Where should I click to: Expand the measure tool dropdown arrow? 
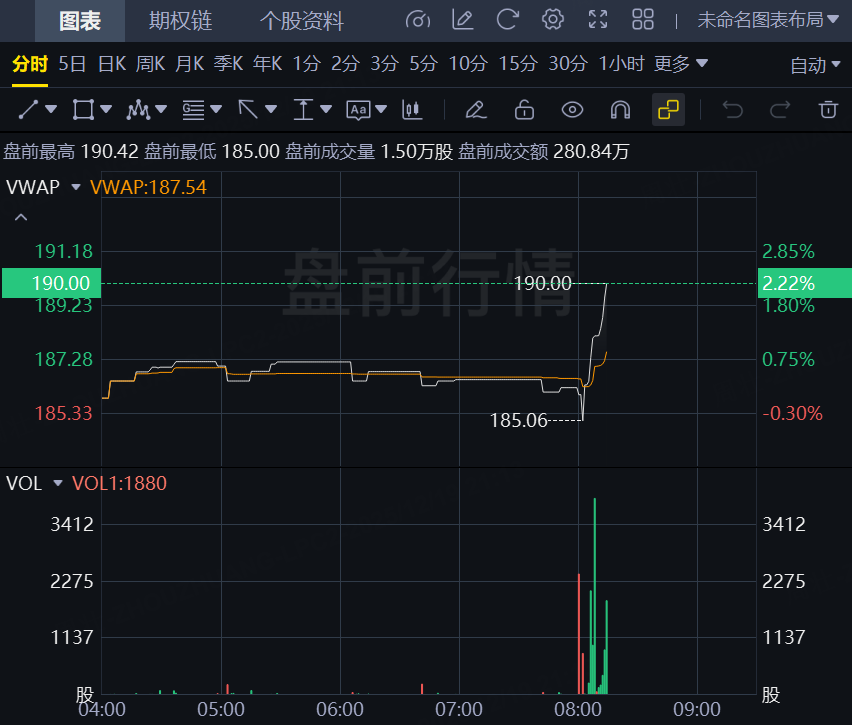[326, 110]
